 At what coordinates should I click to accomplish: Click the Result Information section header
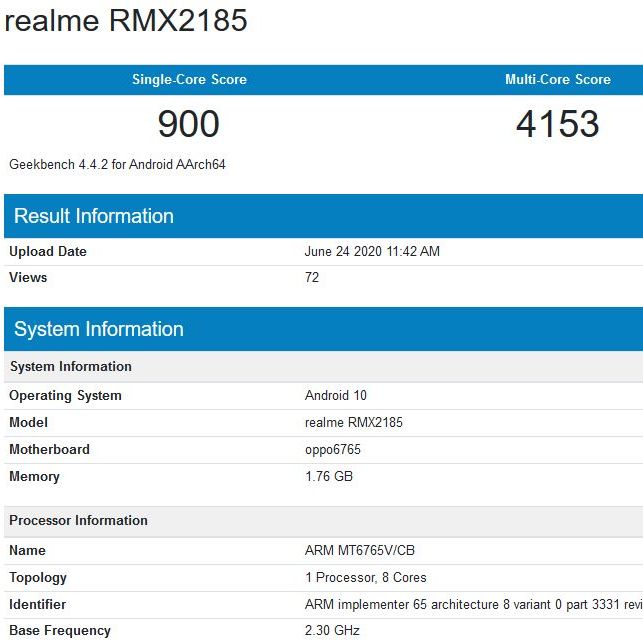click(x=94, y=216)
